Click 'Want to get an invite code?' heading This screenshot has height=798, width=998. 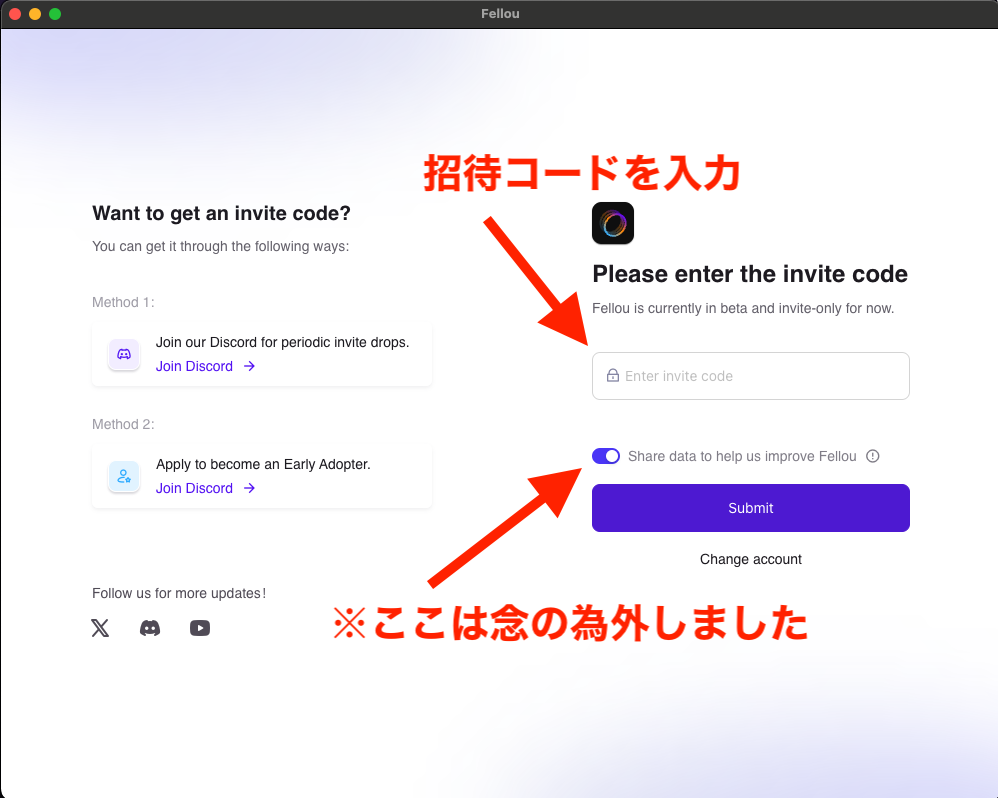coord(221,213)
